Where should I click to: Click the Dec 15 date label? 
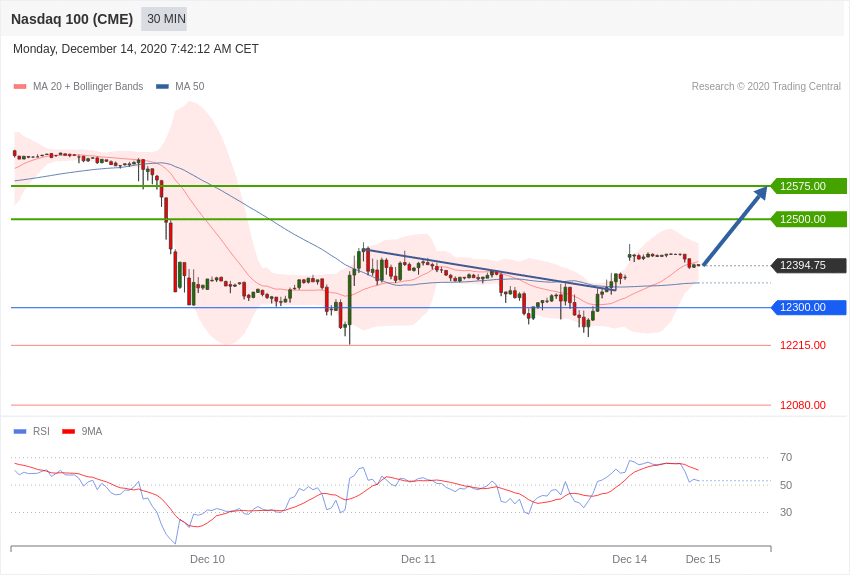coord(702,559)
